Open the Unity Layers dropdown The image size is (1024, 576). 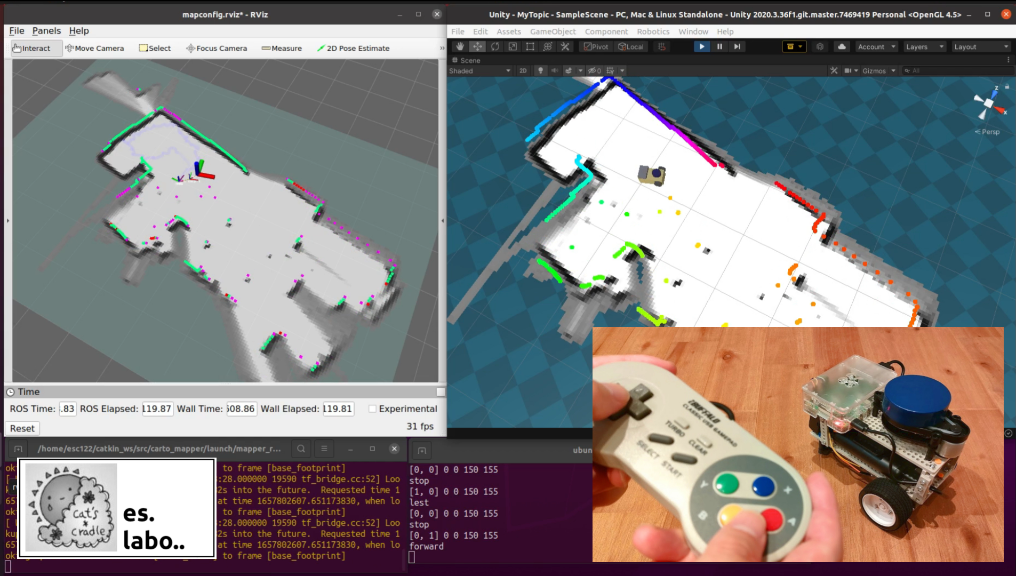[923, 46]
